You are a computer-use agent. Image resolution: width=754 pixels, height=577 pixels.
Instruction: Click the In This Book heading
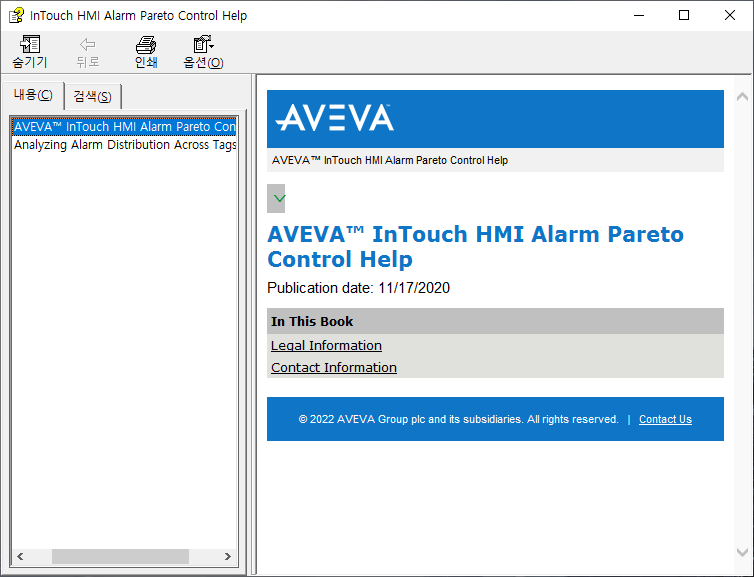(312, 321)
